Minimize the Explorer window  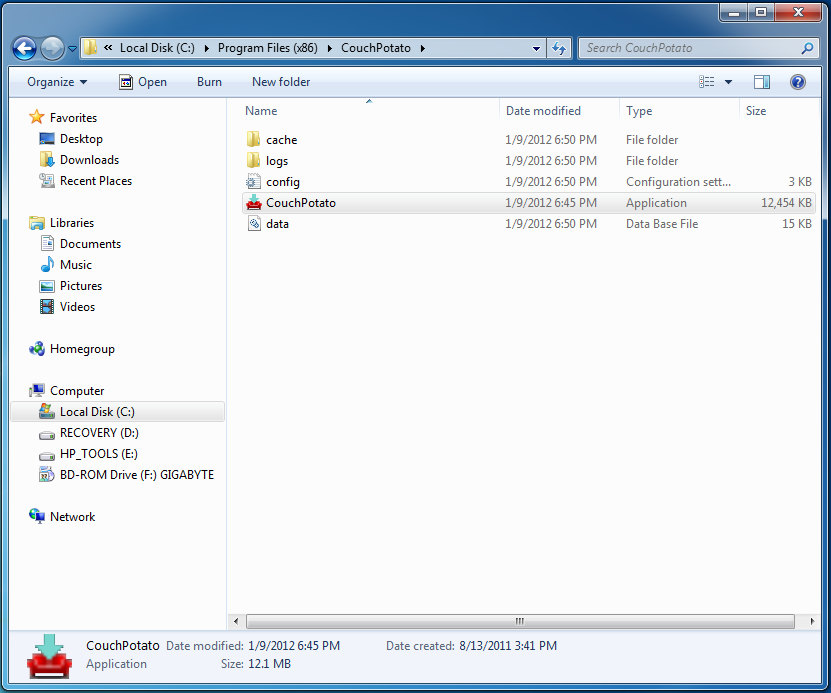point(734,12)
